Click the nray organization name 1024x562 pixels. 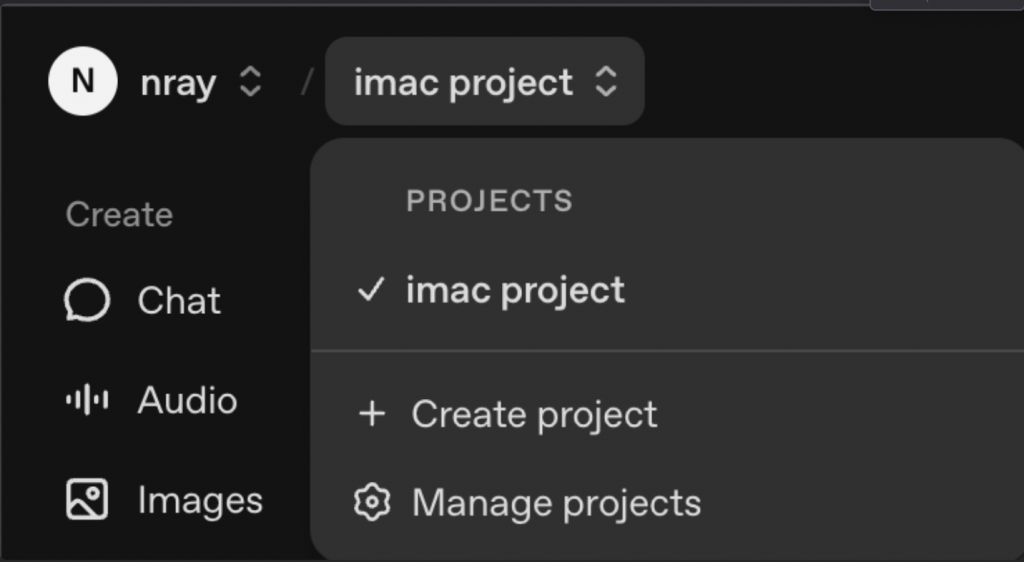pos(178,83)
